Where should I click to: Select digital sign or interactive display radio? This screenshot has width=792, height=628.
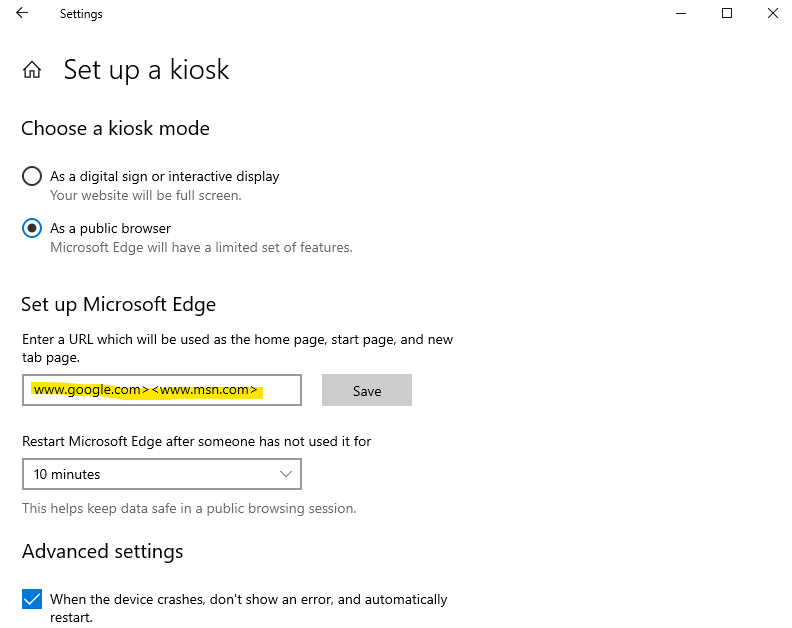[32, 176]
